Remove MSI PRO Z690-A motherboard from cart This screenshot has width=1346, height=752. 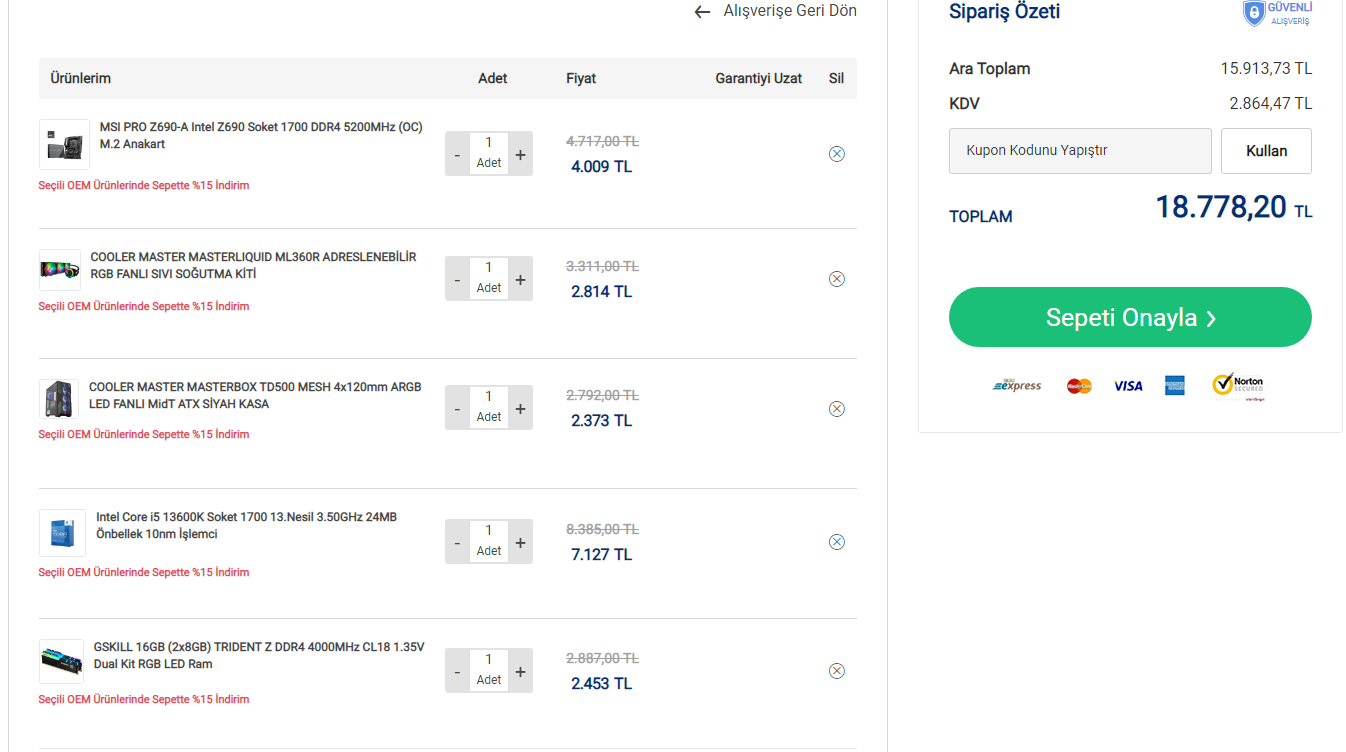(837, 154)
